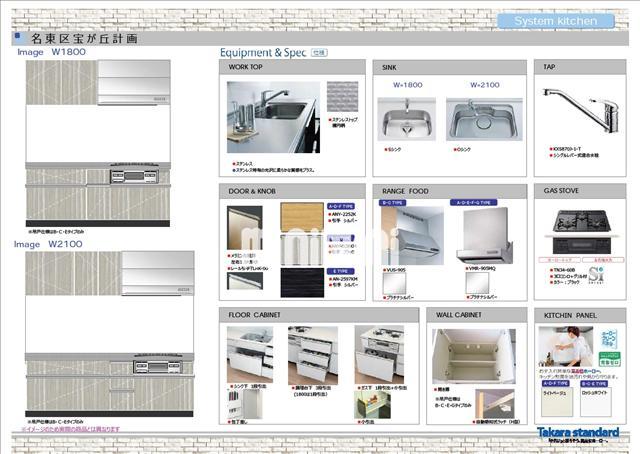This screenshot has width=640, height=454.
Task: Pick the stainless texture swatch in WORK TOP
Action: pyautogui.click(x=342, y=97)
